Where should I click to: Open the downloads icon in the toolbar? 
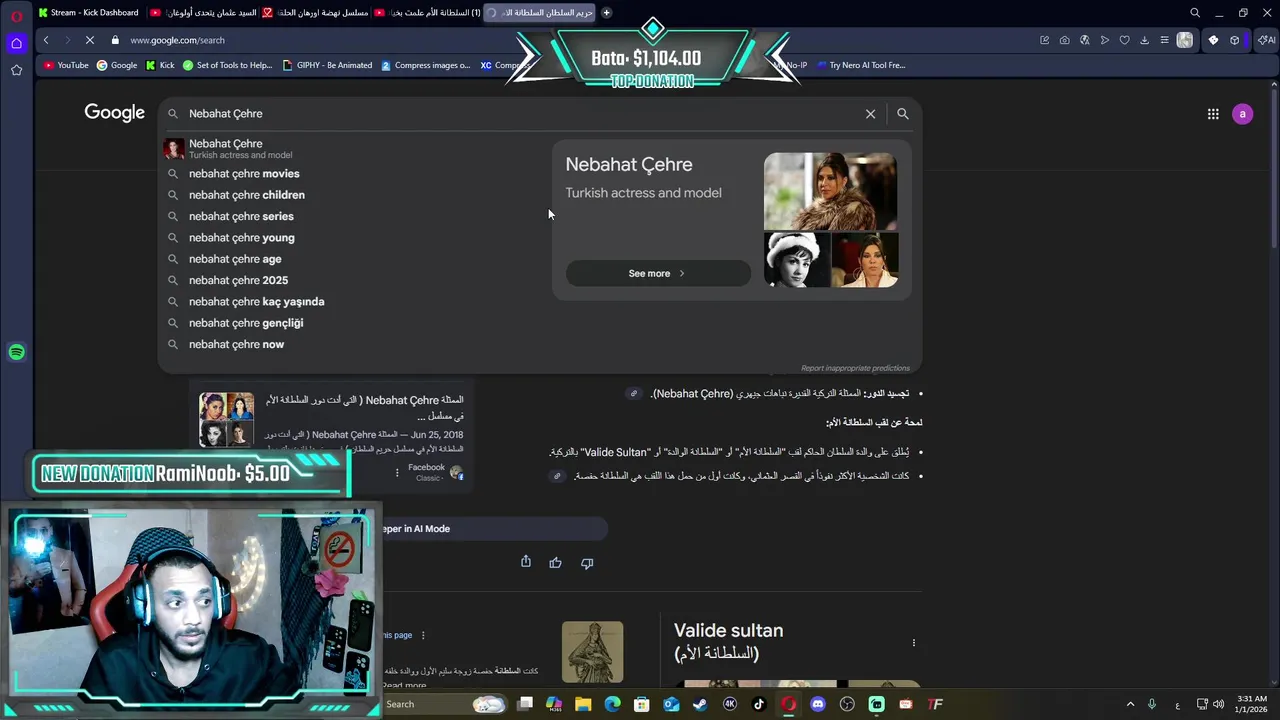pyautogui.click(x=1144, y=40)
